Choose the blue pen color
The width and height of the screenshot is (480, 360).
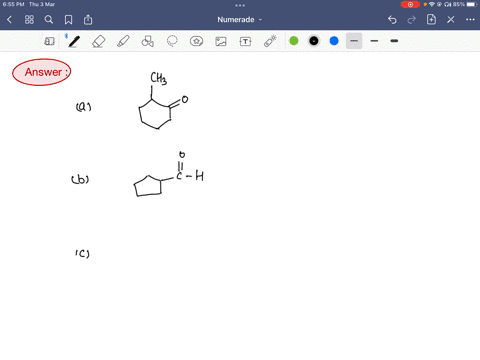(x=334, y=41)
